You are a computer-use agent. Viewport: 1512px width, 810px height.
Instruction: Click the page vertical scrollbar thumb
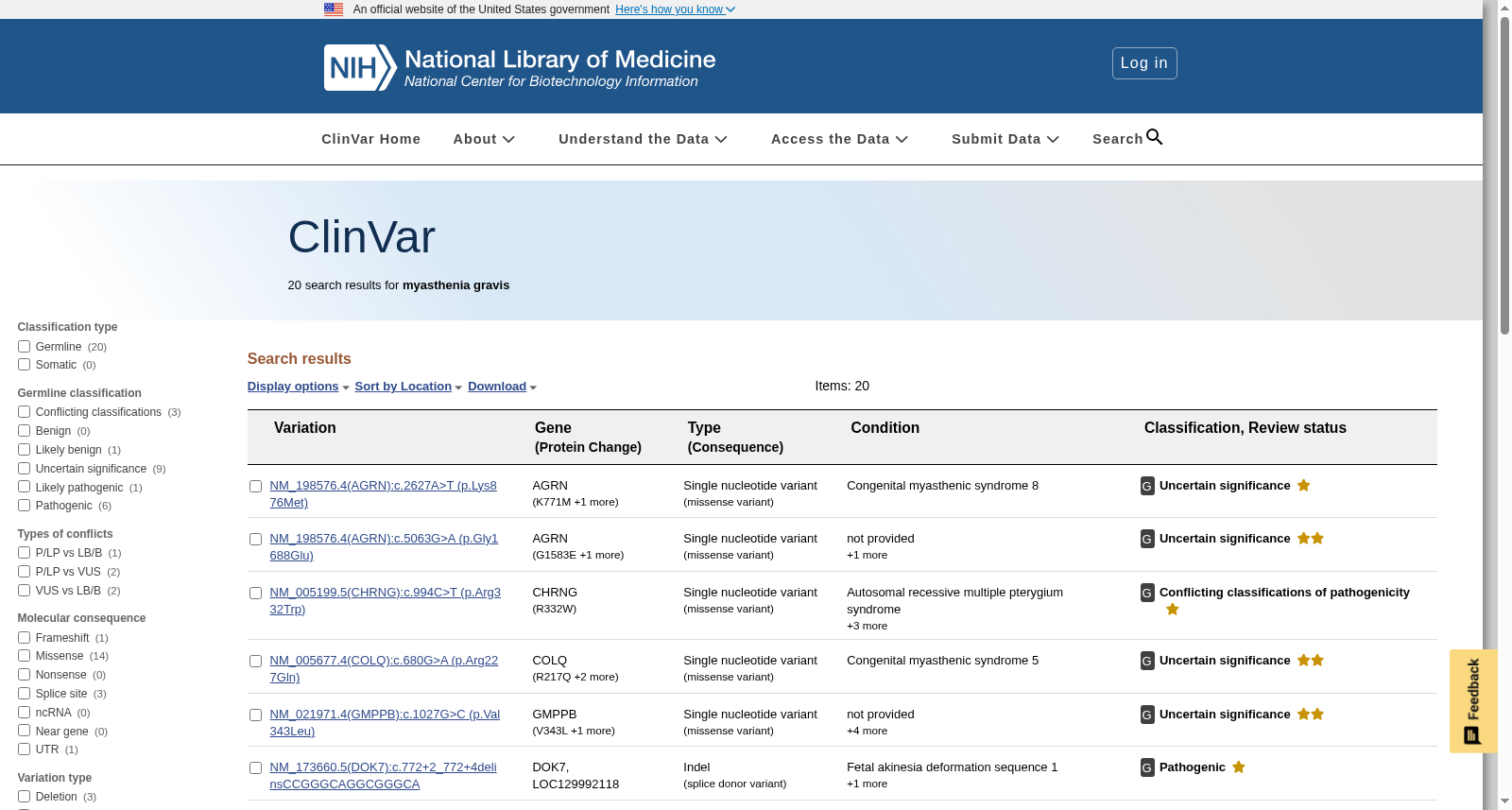coord(1504,175)
